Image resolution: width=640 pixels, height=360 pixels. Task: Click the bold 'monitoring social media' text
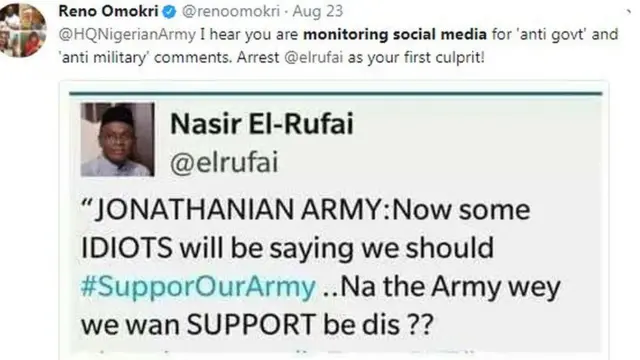click(x=395, y=34)
